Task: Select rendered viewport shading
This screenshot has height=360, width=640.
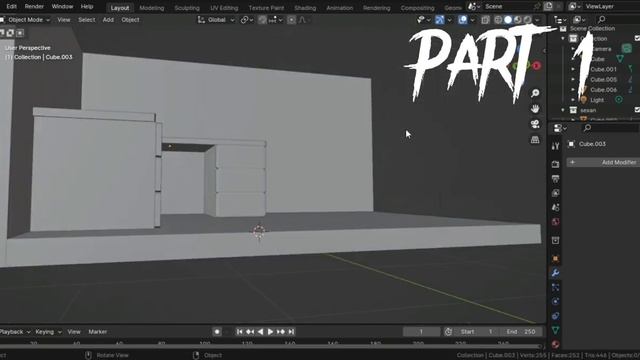Action: [x=527, y=20]
